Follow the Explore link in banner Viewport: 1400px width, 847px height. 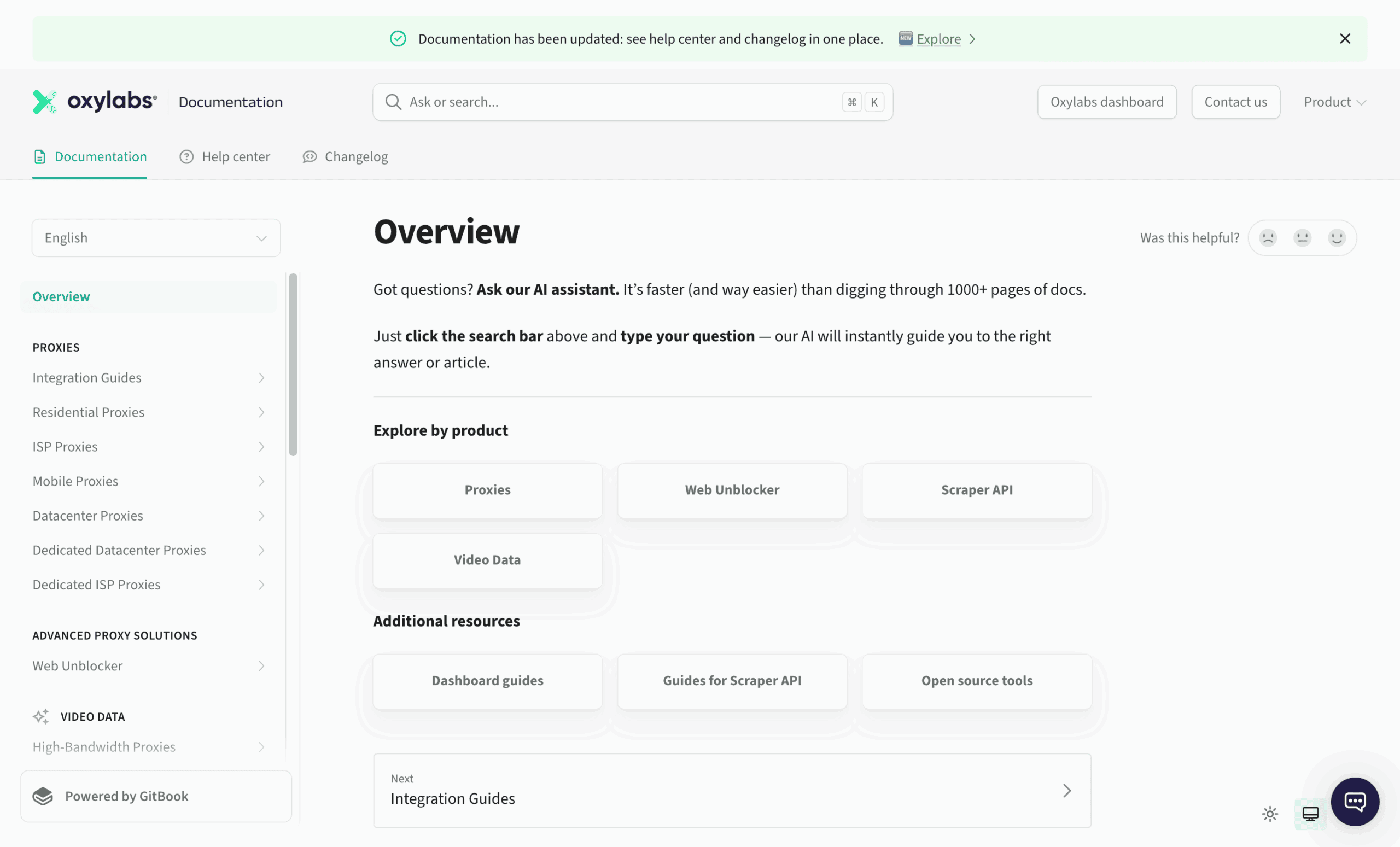pyautogui.click(x=938, y=39)
